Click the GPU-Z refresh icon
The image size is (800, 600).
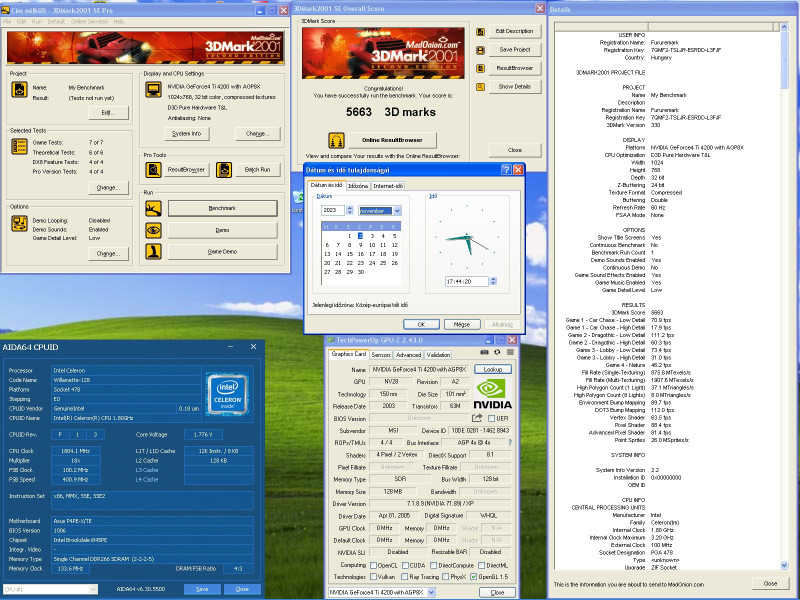coord(497,353)
